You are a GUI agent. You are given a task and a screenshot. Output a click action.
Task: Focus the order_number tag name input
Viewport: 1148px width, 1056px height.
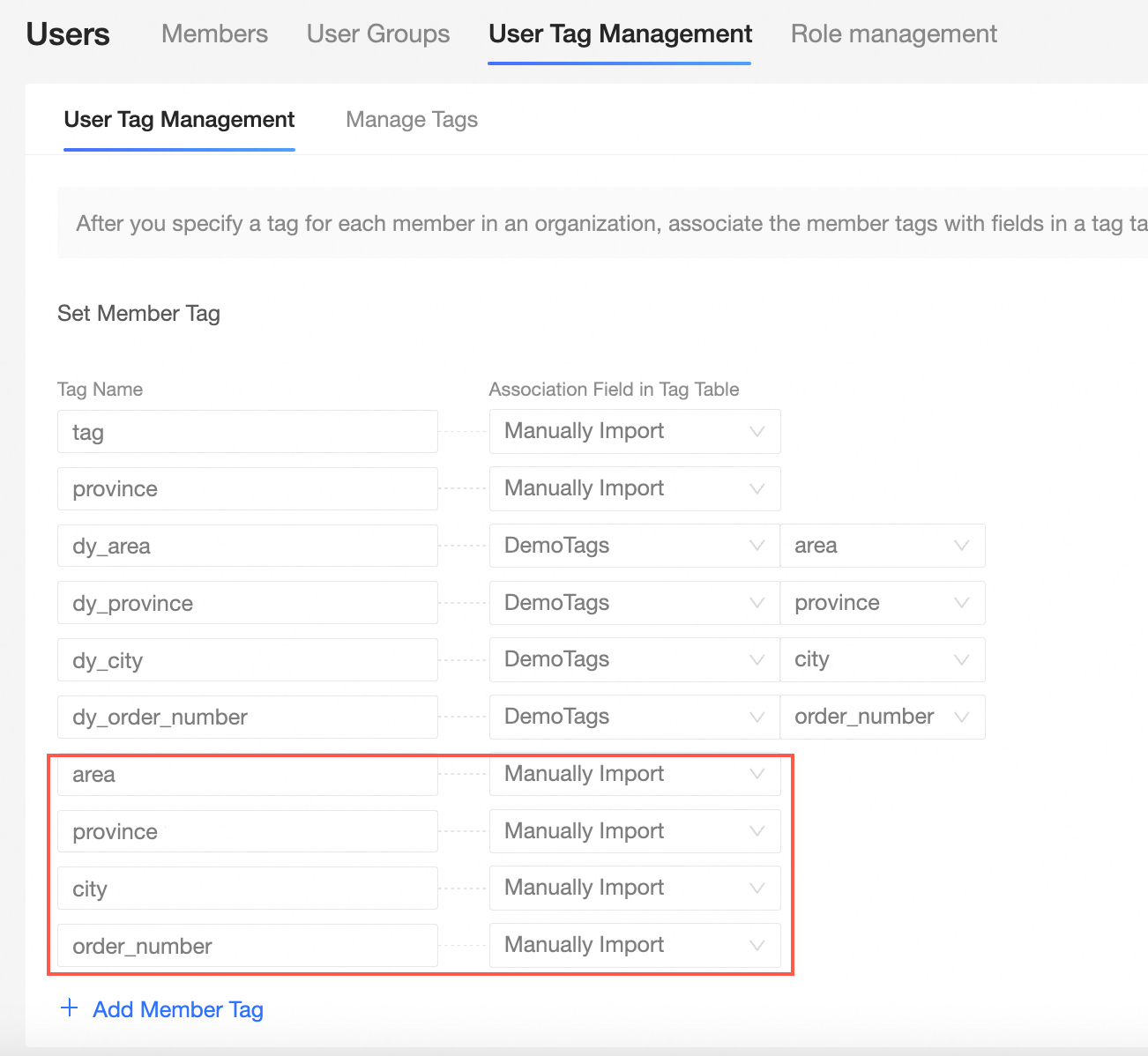click(247, 946)
